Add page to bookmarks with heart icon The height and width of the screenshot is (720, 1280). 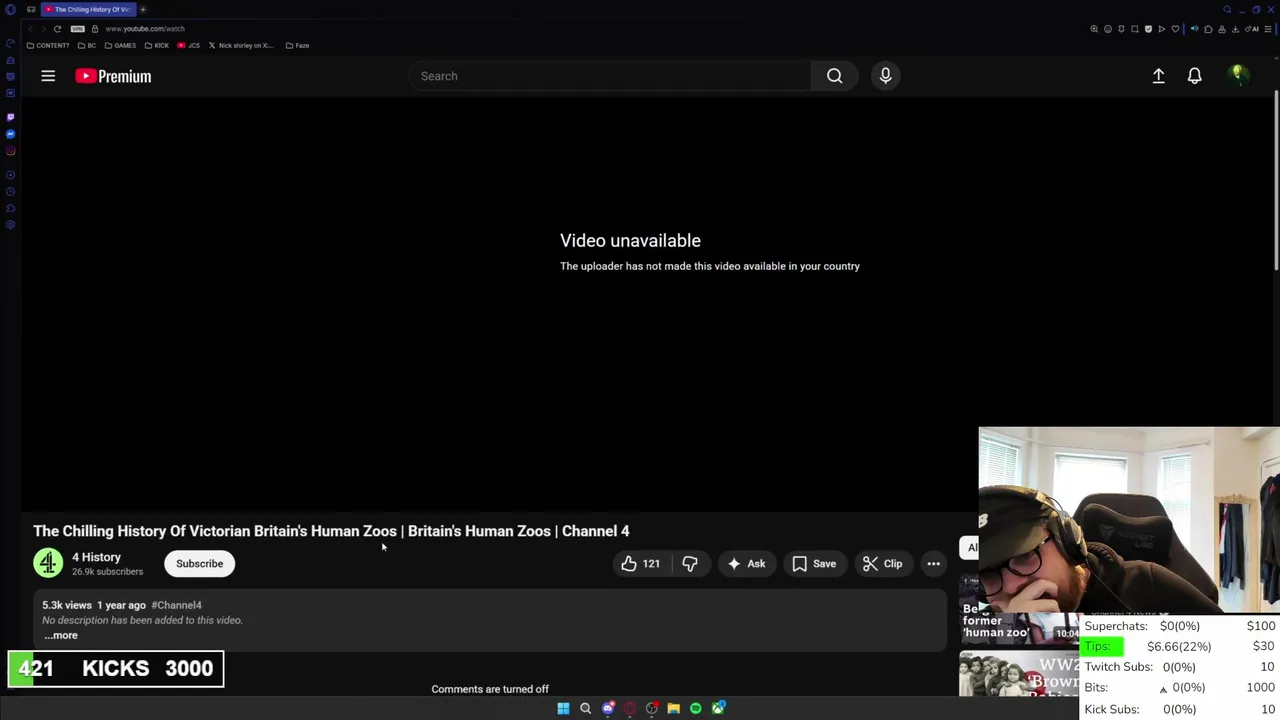tap(1175, 29)
